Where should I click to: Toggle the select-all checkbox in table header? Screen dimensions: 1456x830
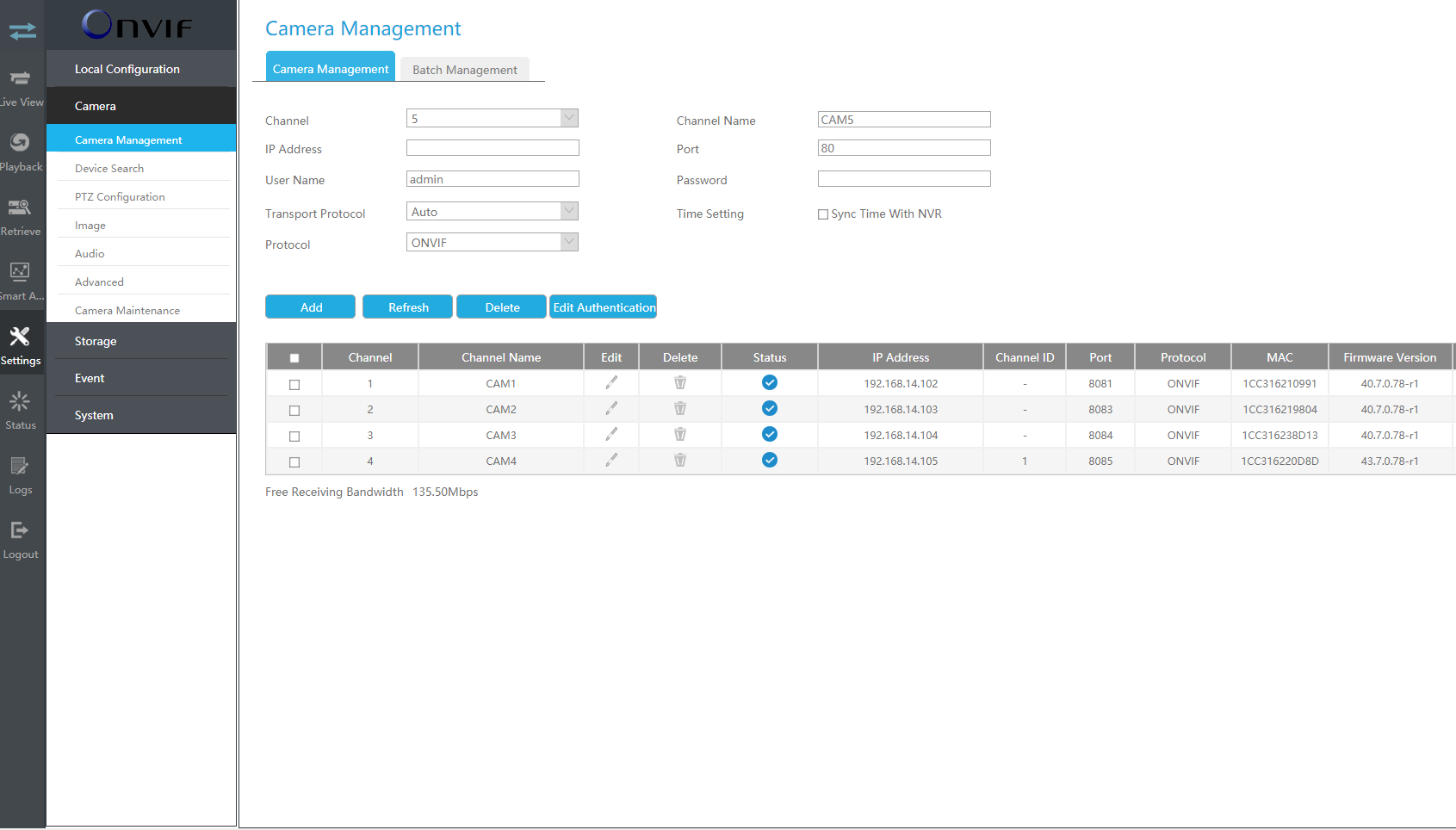point(294,358)
